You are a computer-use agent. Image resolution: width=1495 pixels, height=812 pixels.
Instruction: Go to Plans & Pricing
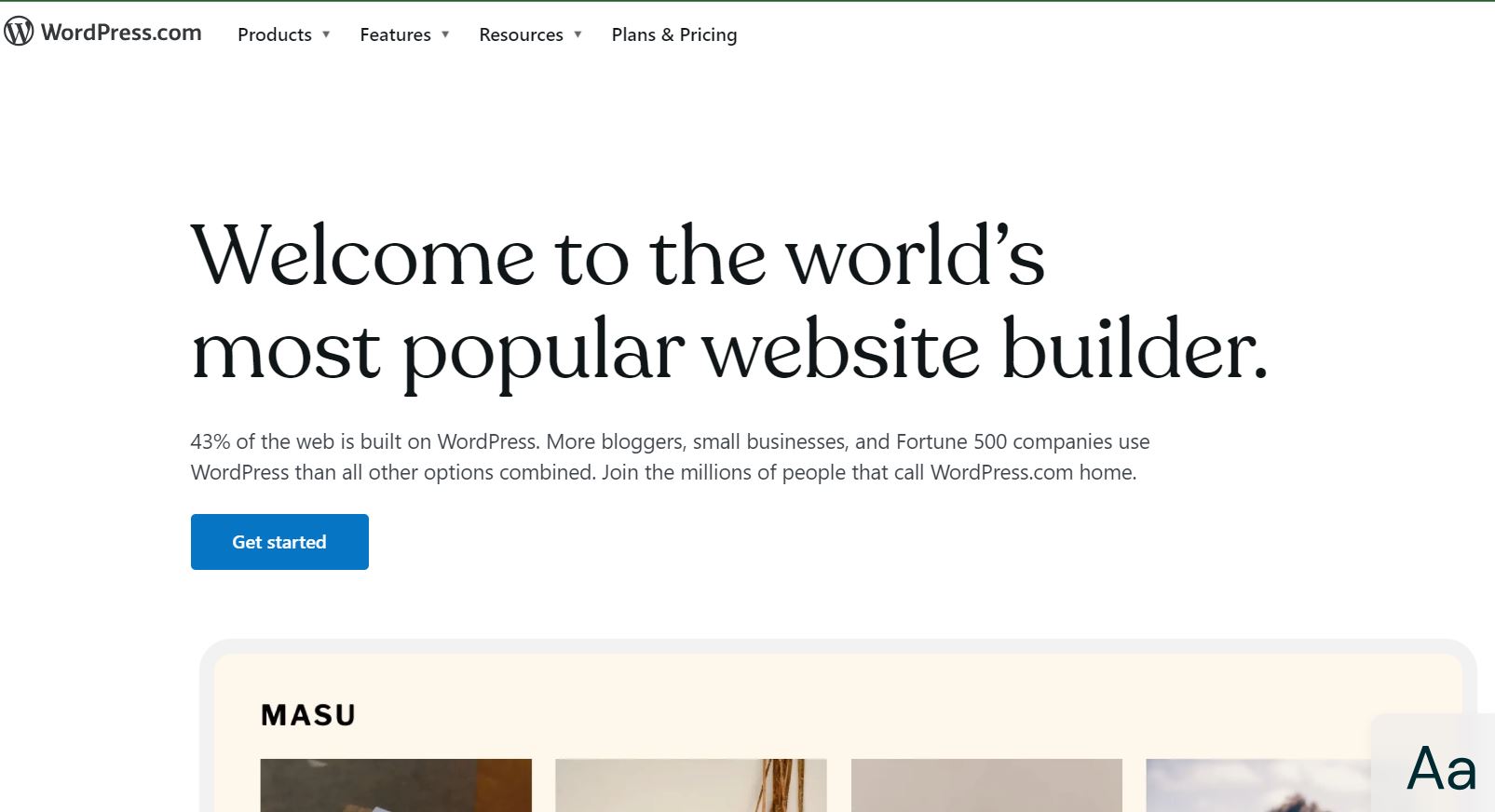point(674,34)
